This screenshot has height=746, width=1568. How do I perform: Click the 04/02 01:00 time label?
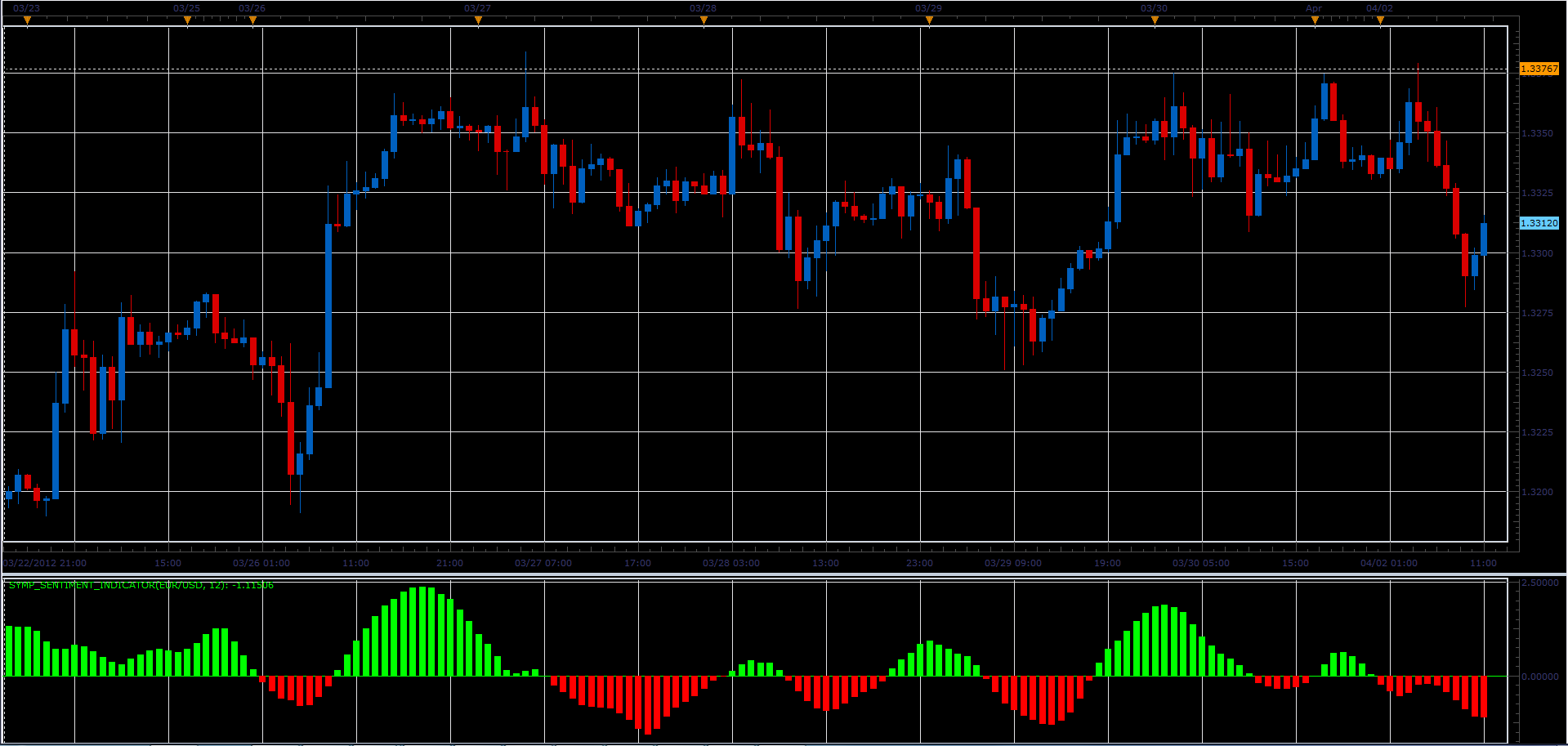click(1389, 563)
